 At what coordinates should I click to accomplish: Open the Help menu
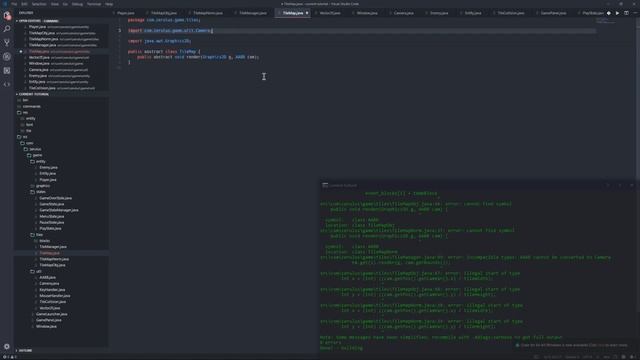109,4
